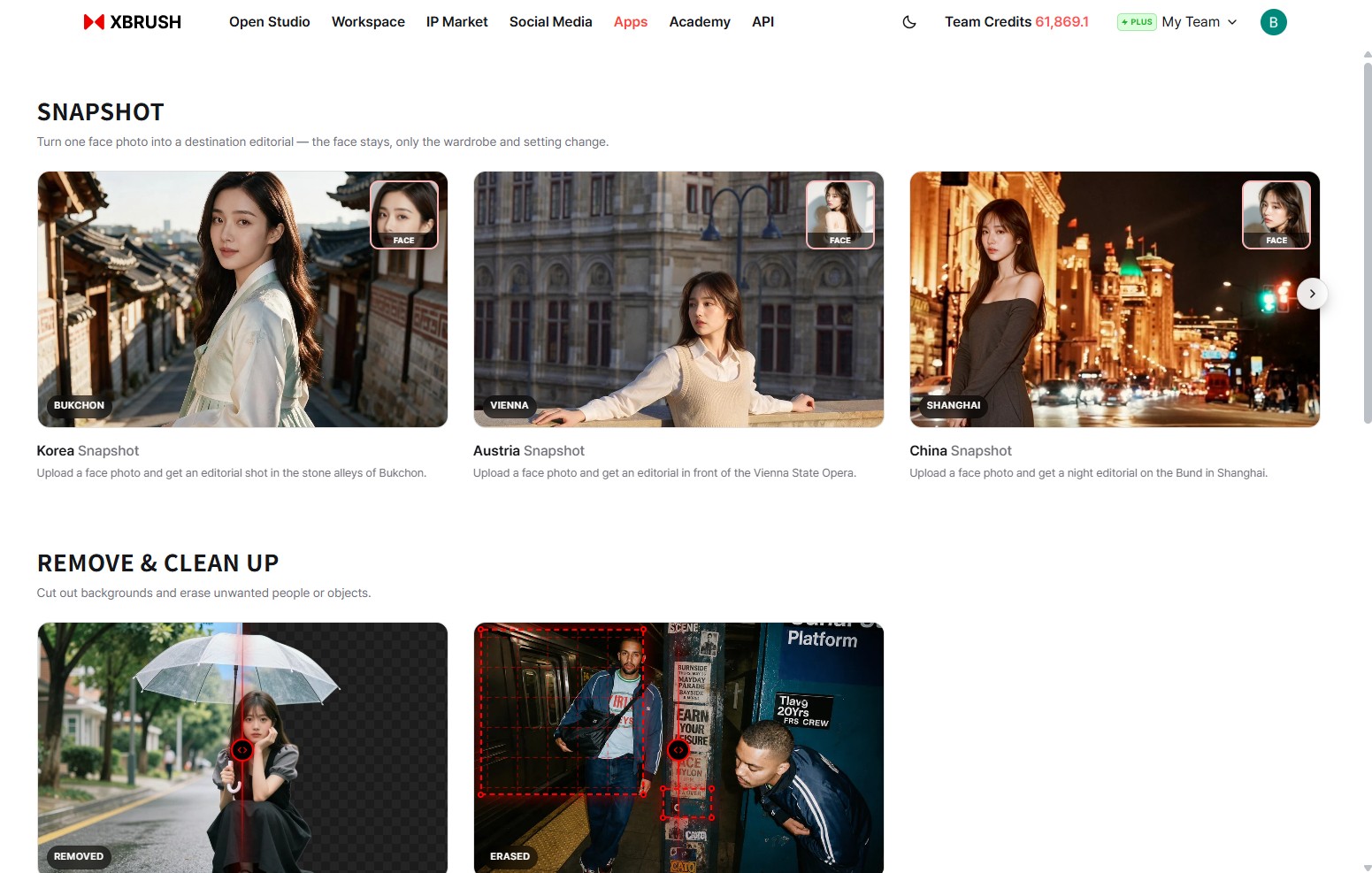Click scrollbar up arrow at top

1368,55
